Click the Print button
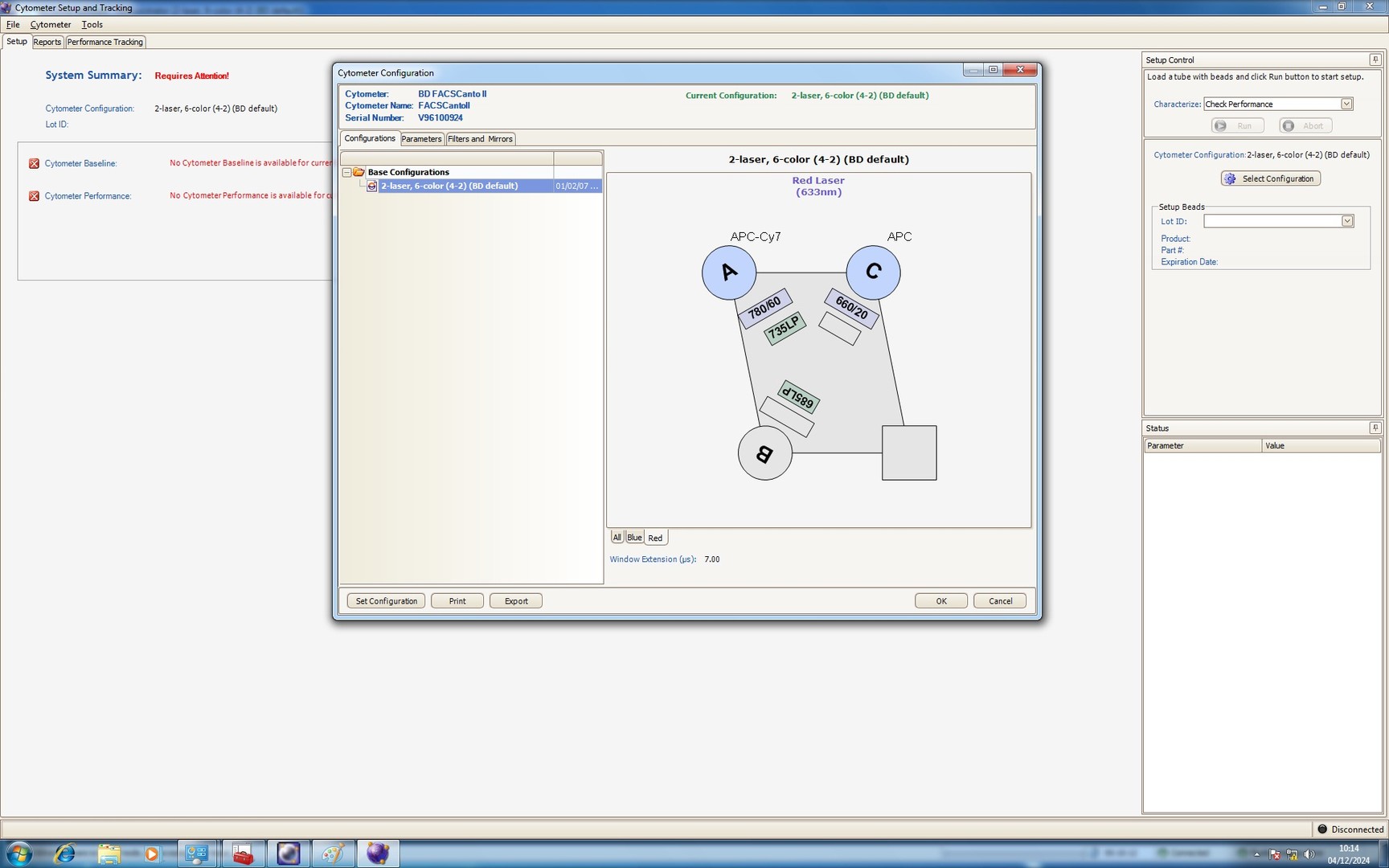1389x868 pixels. [x=457, y=601]
